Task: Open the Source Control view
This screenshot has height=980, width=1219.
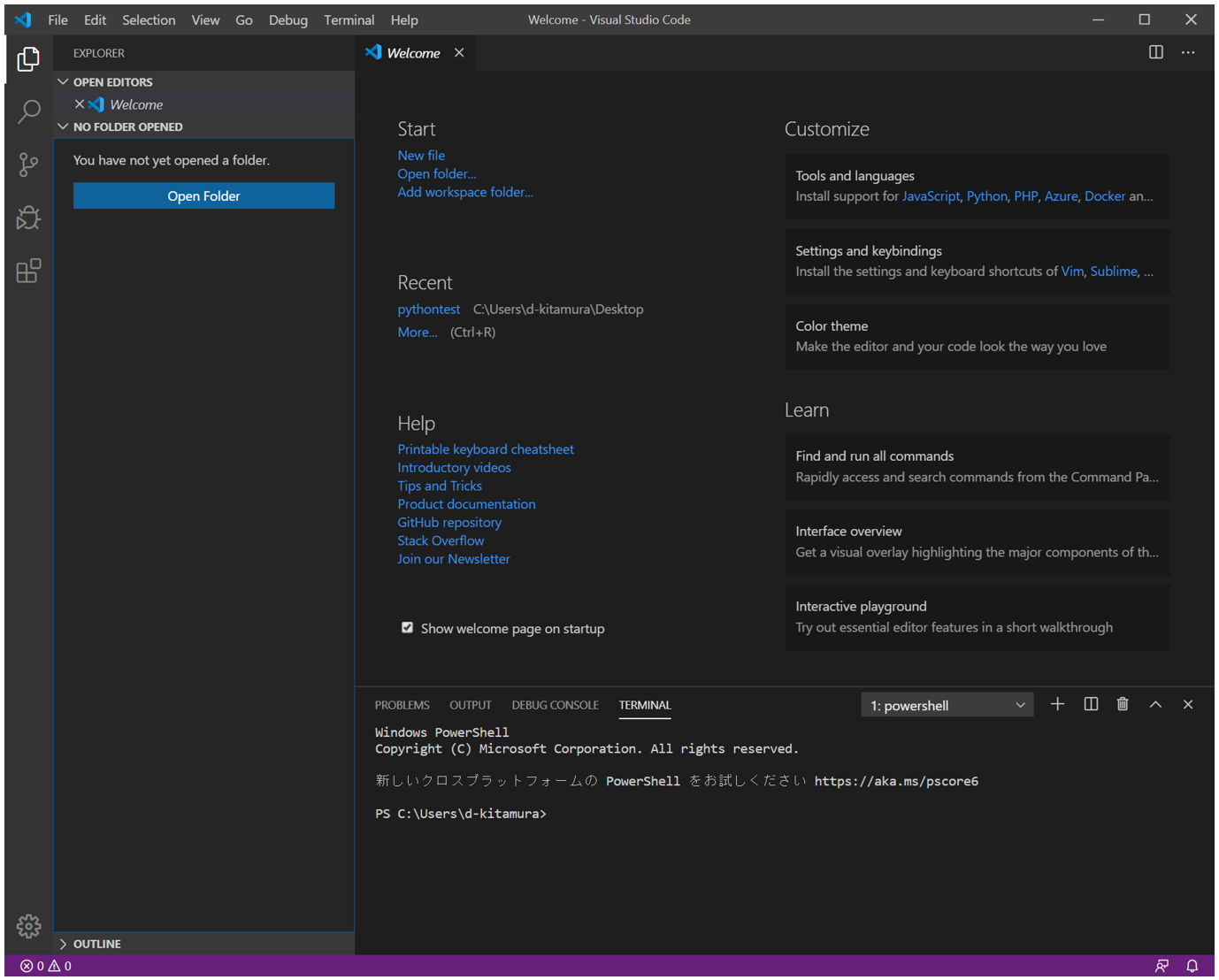Action: click(x=28, y=165)
